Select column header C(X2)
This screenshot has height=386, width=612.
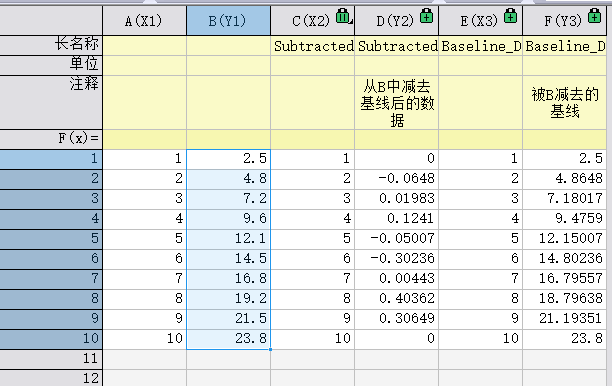[x=312, y=21]
